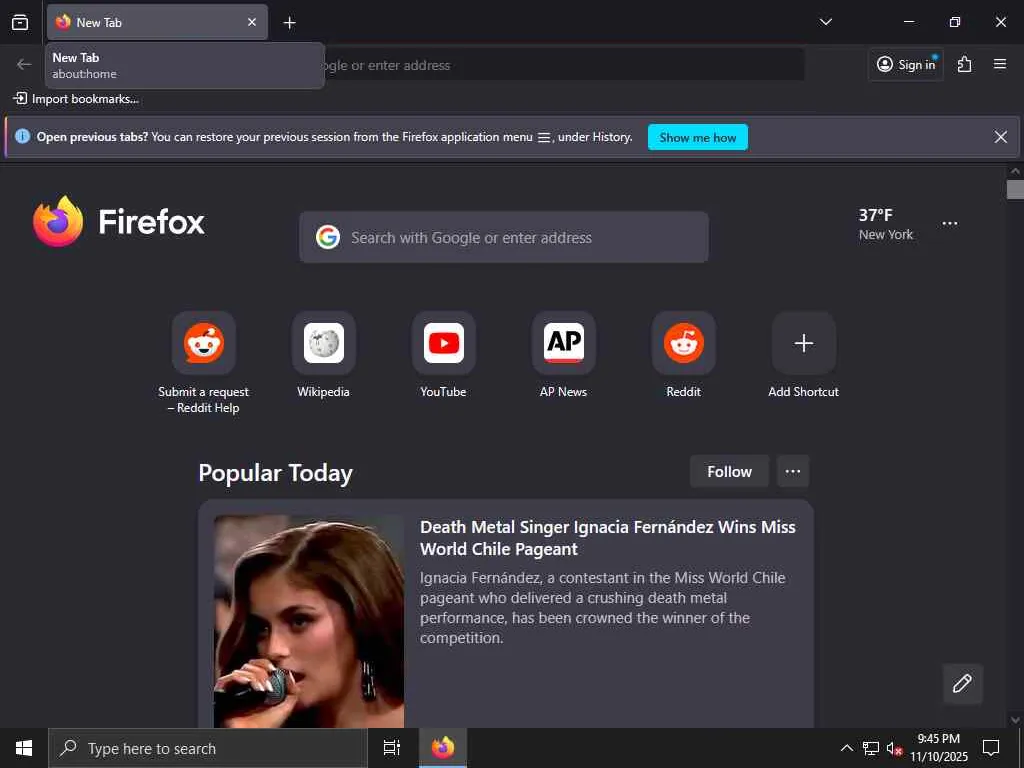Click the Google logo in search box
Screen dimensions: 1024x768
(328, 237)
